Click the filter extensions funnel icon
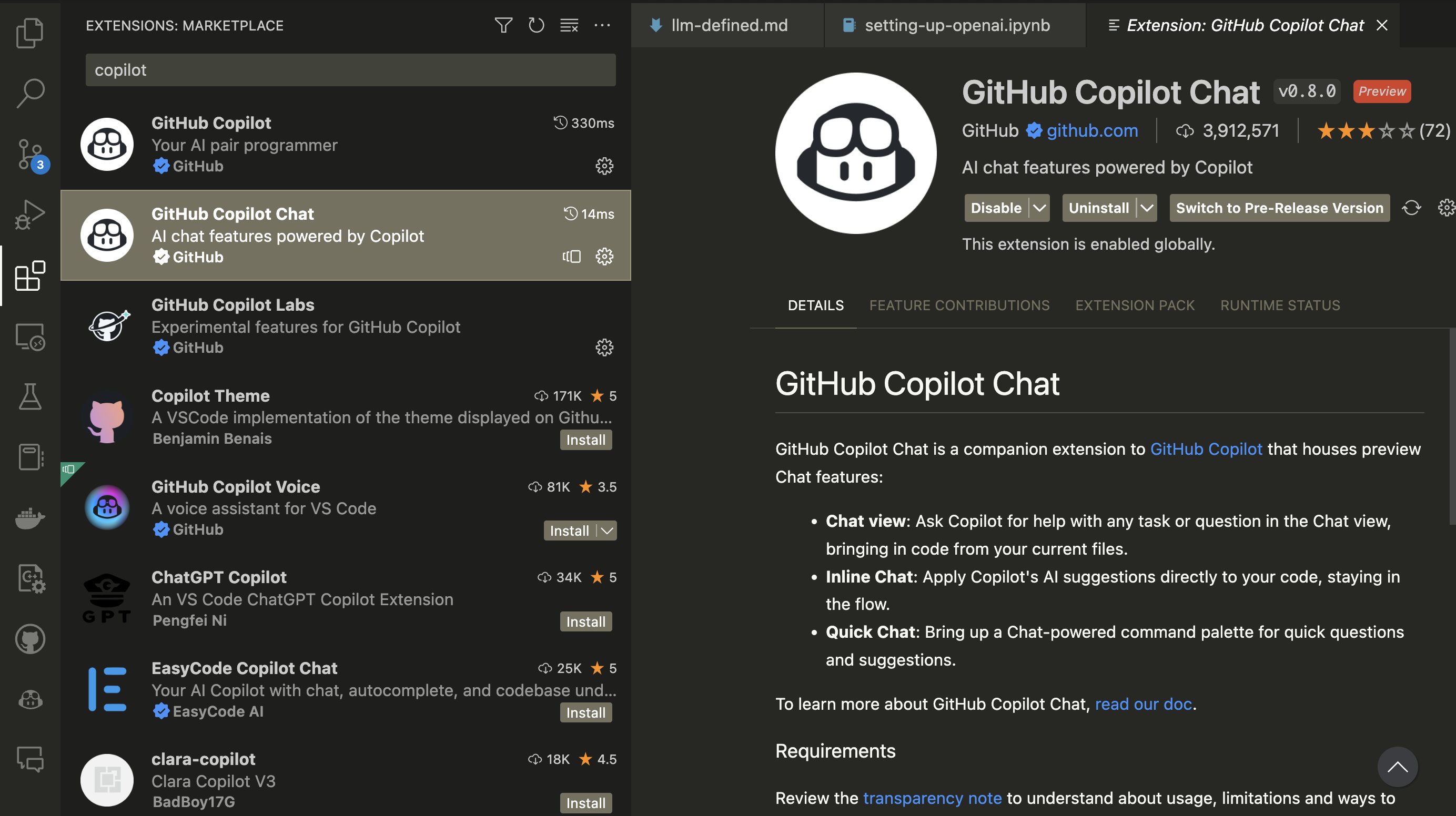The width and height of the screenshot is (1456, 816). 503,25
